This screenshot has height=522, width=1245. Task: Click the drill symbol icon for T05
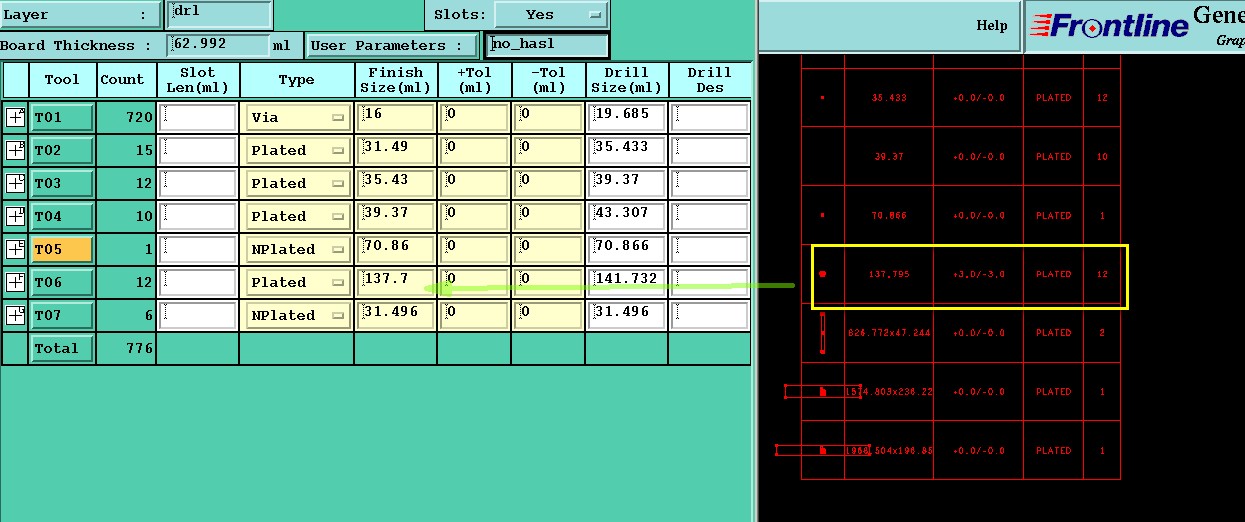(15, 249)
